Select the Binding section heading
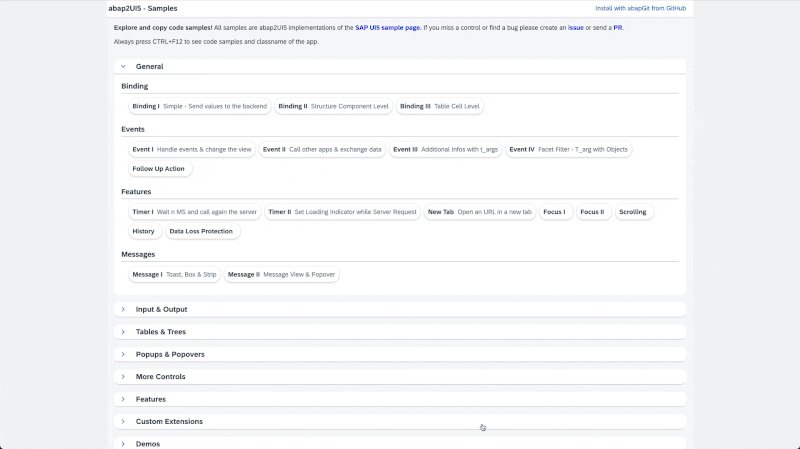800x449 pixels. click(135, 86)
